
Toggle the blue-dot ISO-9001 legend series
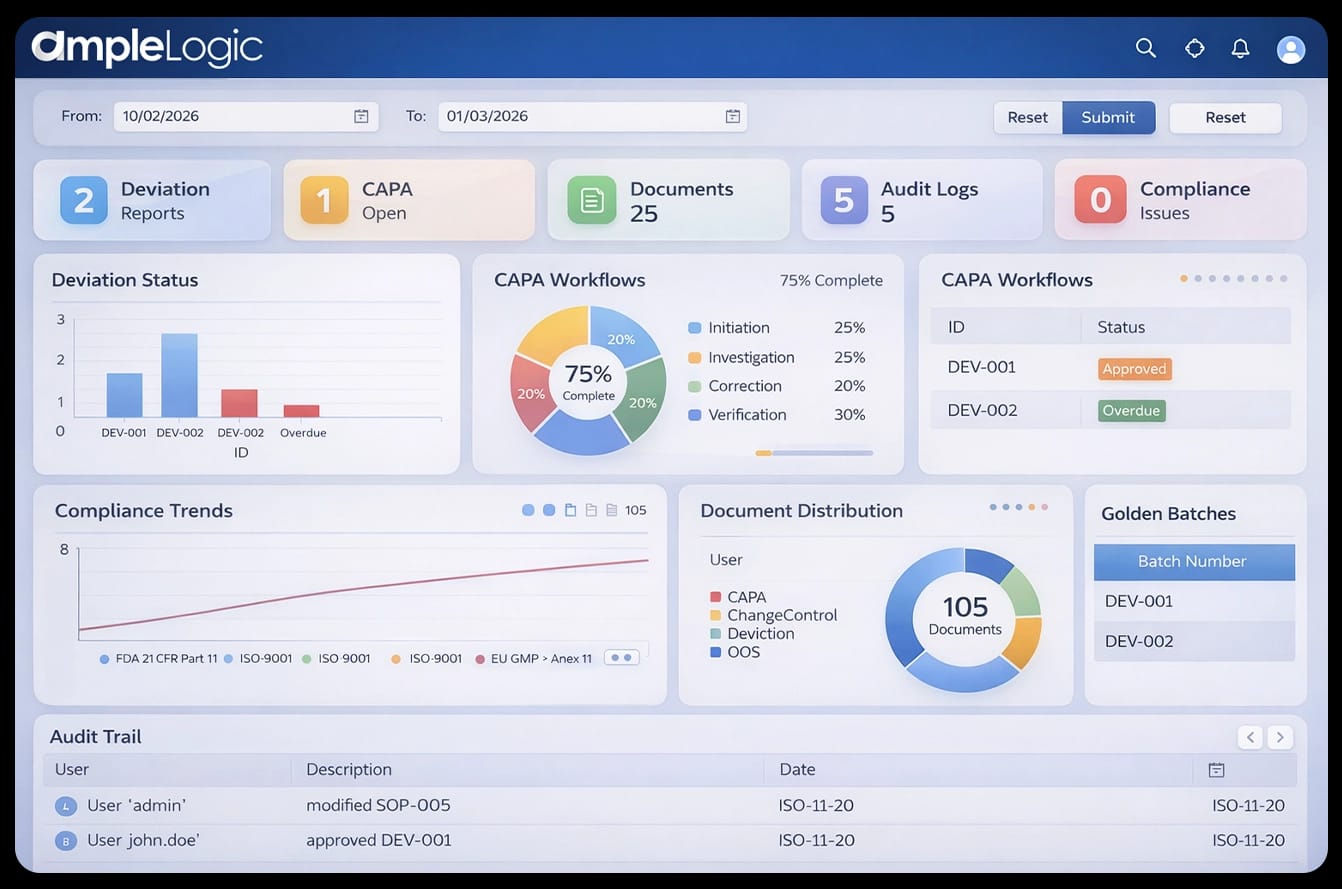coord(258,659)
